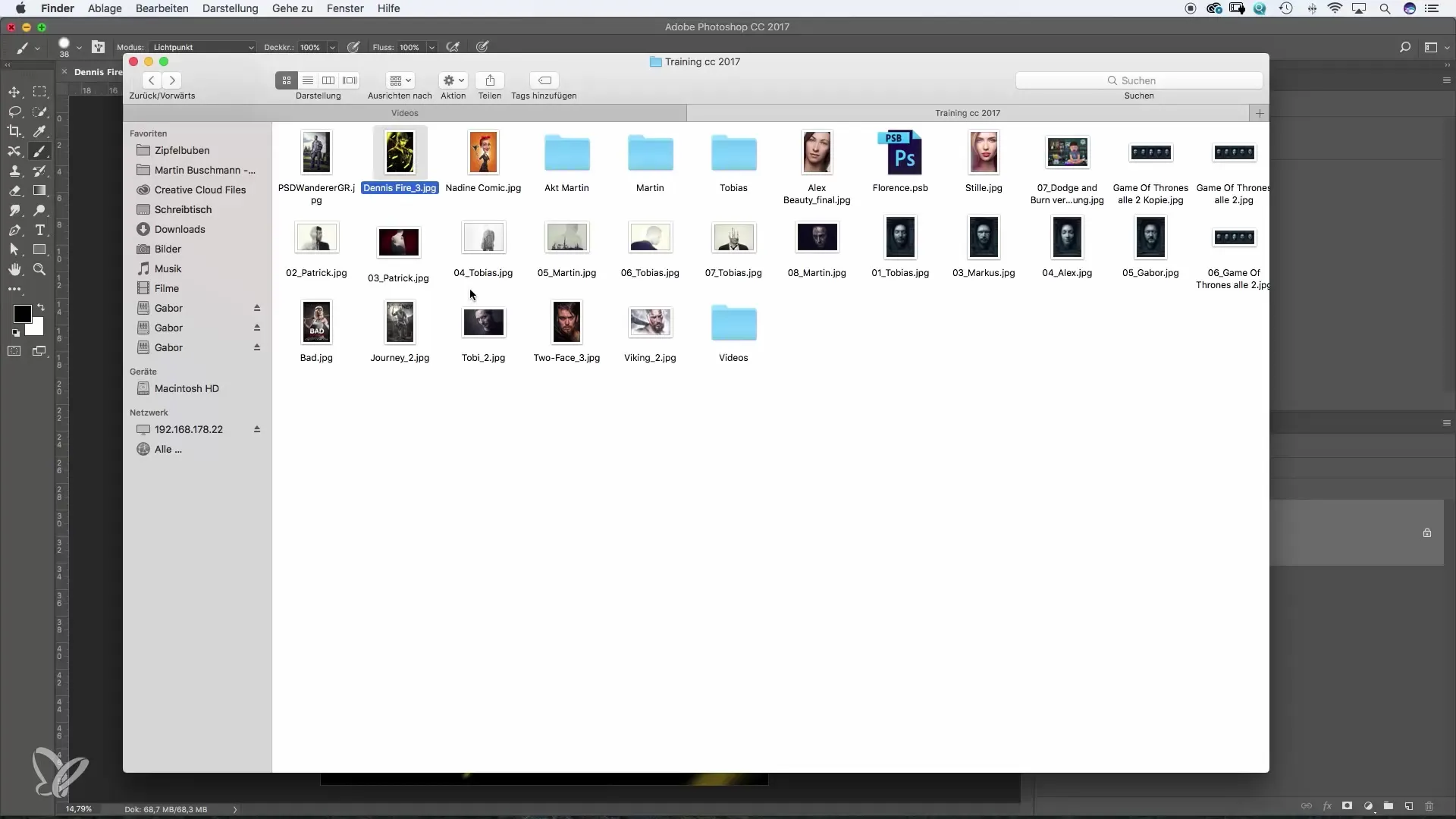Image resolution: width=1456 pixels, height=819 pixels.
Task: Pick the Gradient tool
Action: 39,190
